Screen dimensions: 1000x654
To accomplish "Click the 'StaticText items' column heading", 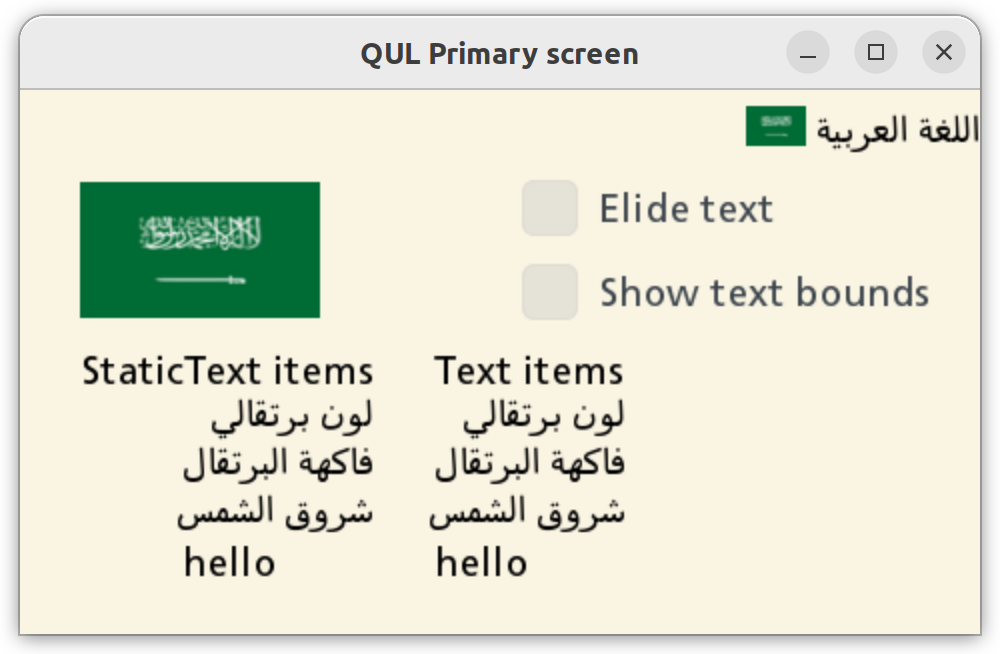I will point(228,371).
